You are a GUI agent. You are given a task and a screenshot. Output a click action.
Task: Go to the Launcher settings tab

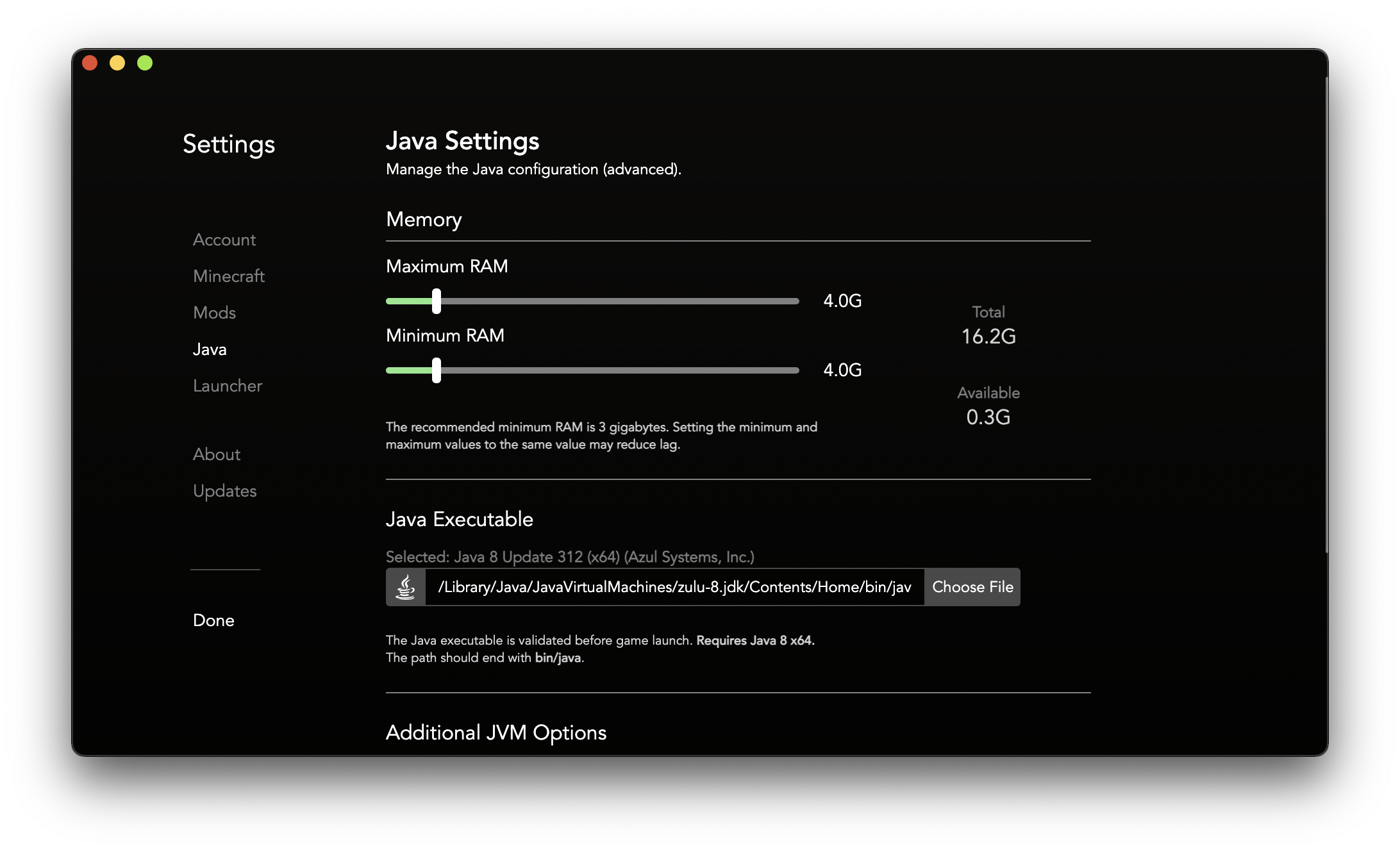228,386
